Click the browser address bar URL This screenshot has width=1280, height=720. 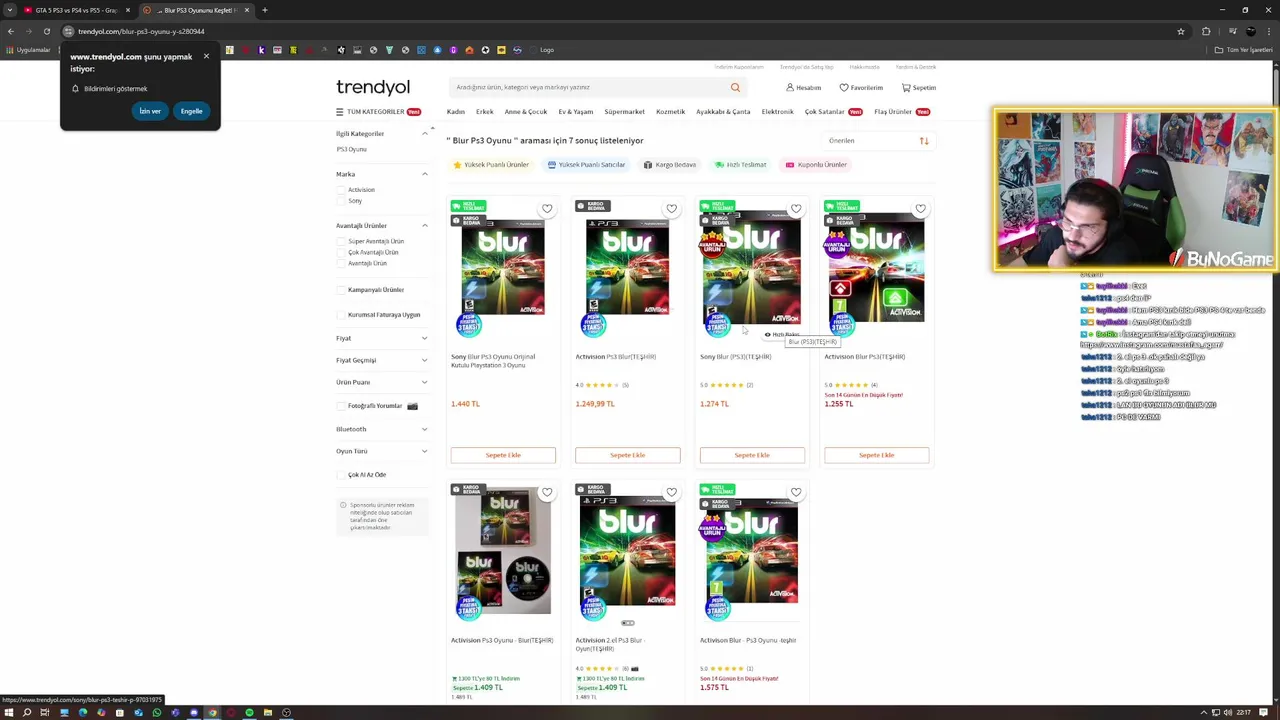(141, 31)
